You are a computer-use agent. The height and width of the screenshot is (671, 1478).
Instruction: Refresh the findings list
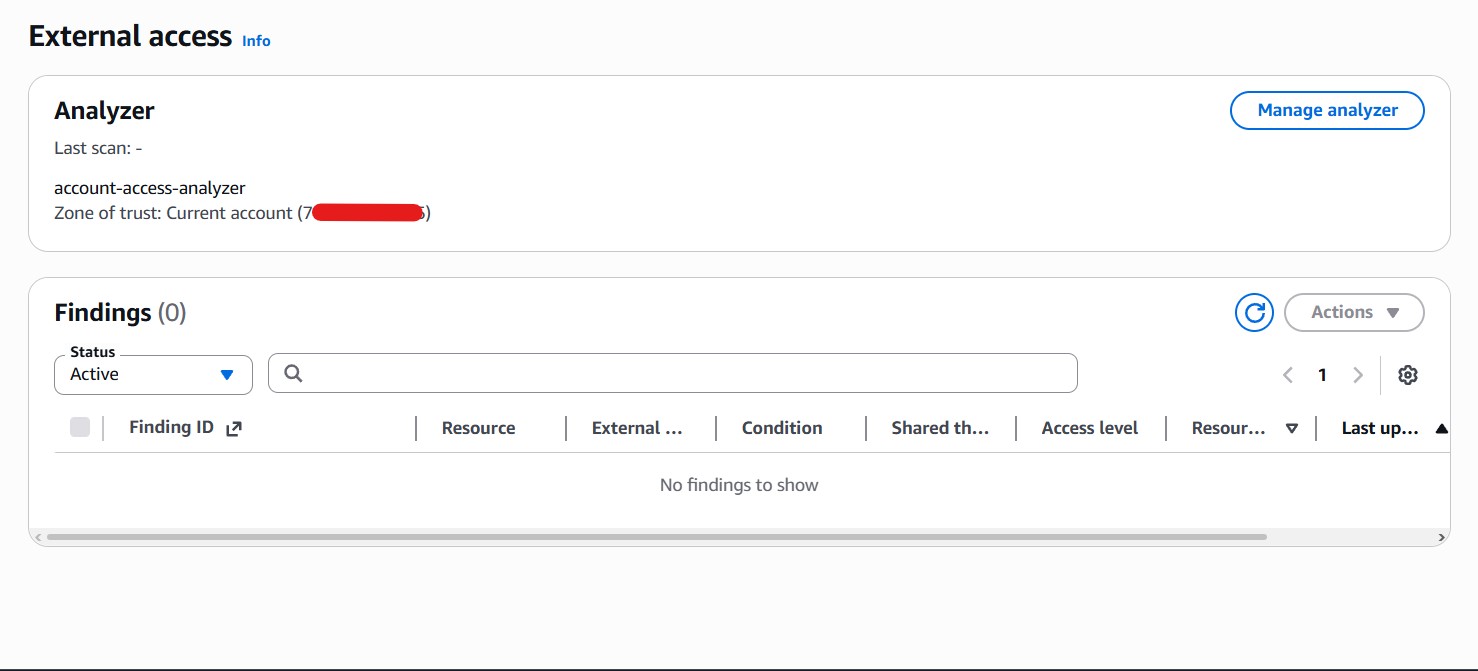click(1254, 312)
